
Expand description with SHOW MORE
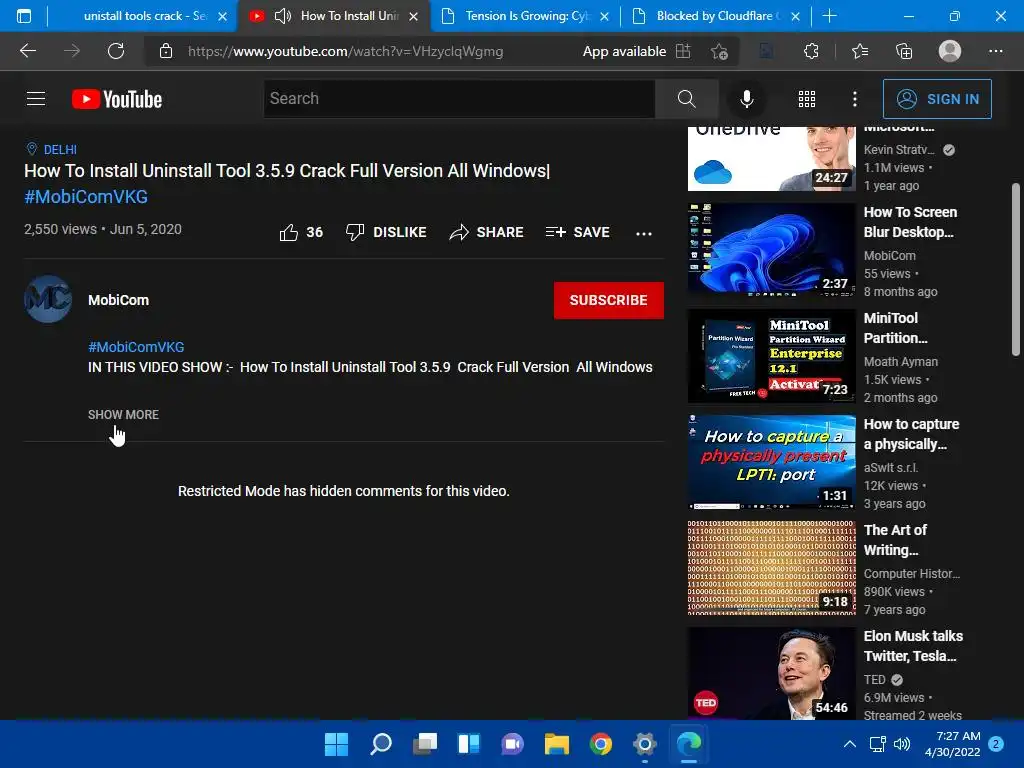tap(123, 415)
